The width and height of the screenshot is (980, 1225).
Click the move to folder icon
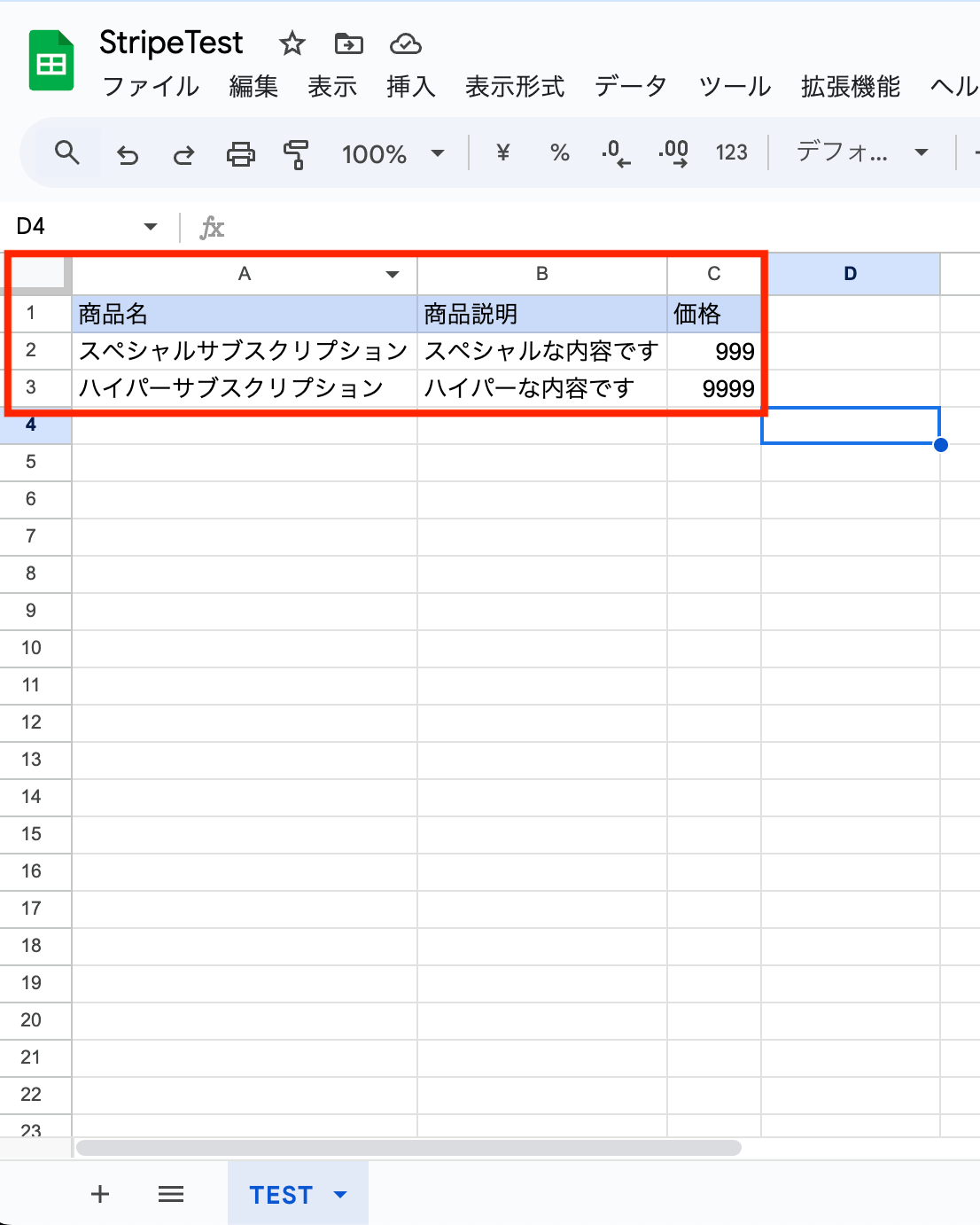coord(349,43)
